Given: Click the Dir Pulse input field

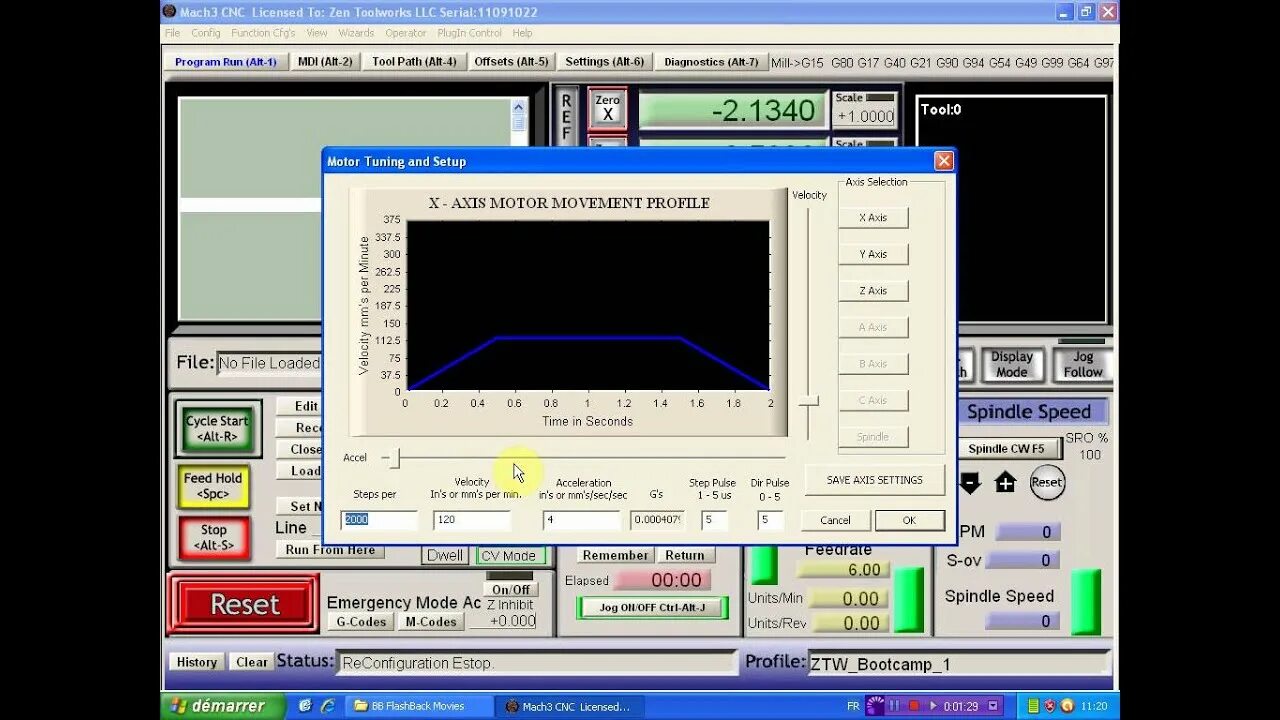Looking at the screenshot, I should [770, 520].
